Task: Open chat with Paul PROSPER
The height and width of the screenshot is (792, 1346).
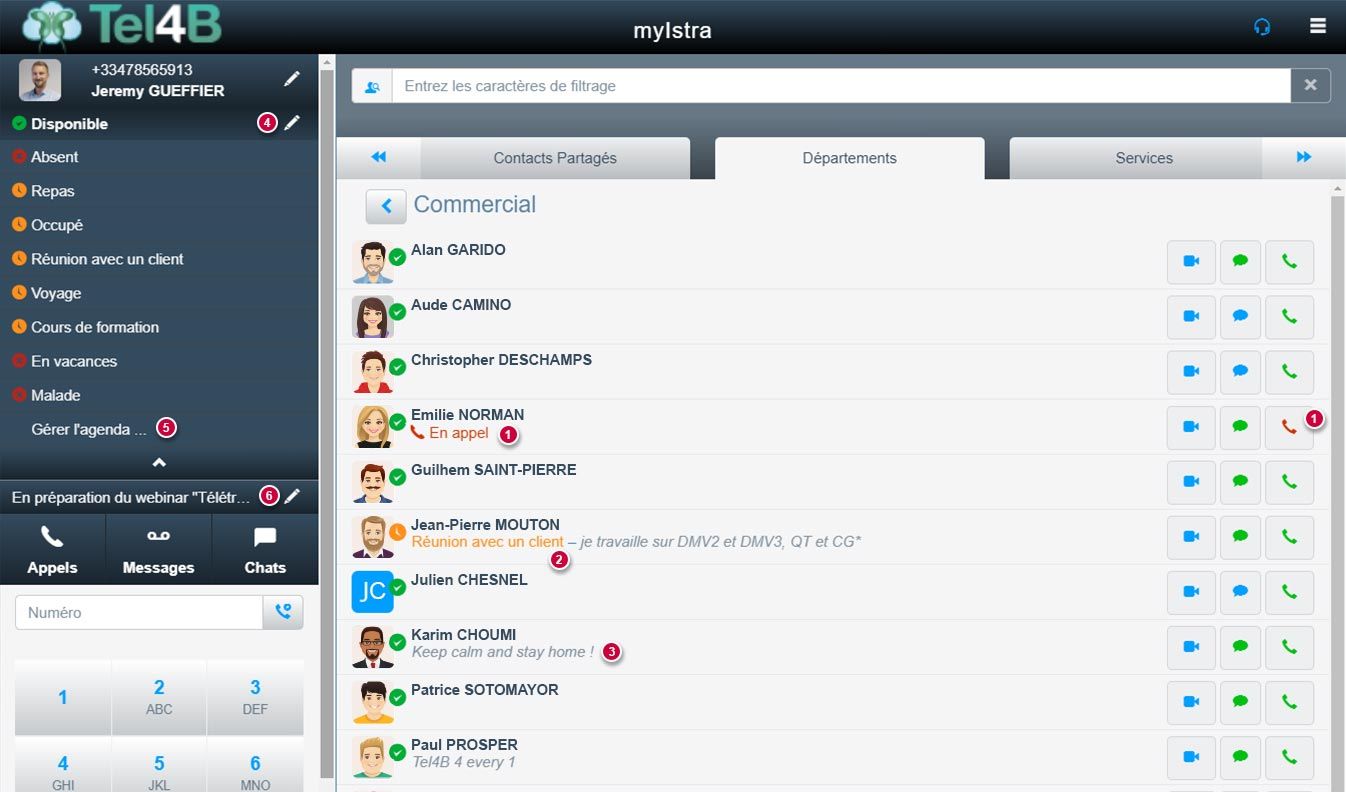Action: coord(1240,757)
